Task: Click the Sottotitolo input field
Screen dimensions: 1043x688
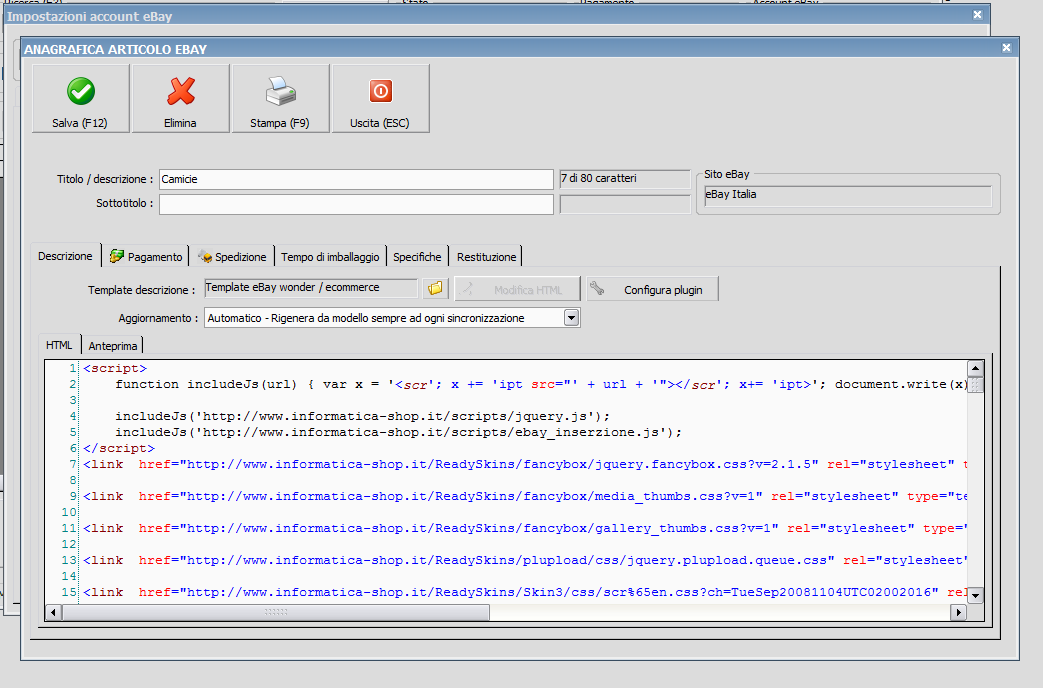Action: click(356, 204)
